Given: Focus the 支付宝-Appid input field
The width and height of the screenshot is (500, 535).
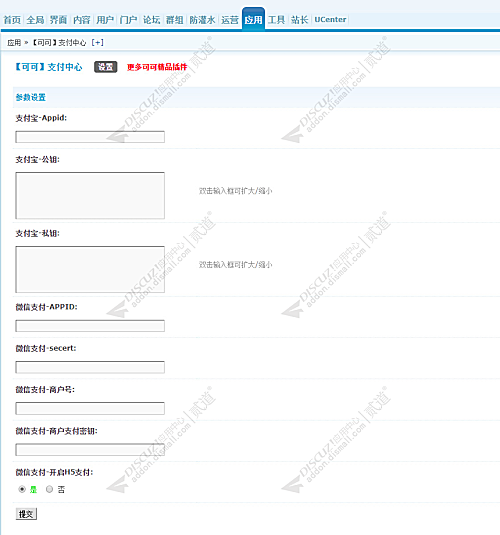Looking at the screenshot, I should (90, 137).
